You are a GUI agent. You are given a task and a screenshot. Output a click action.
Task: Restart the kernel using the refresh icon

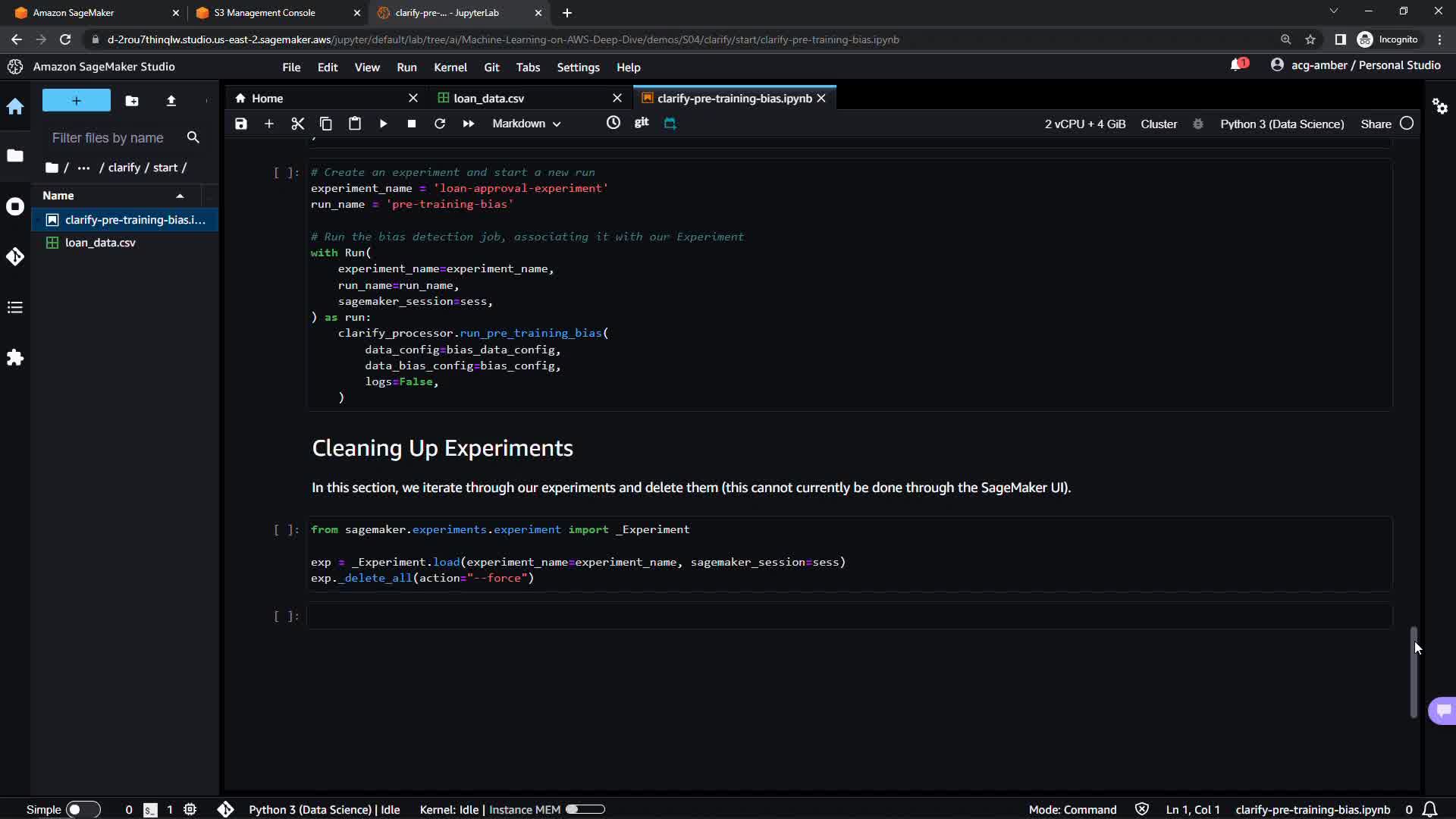click(440, 124)
